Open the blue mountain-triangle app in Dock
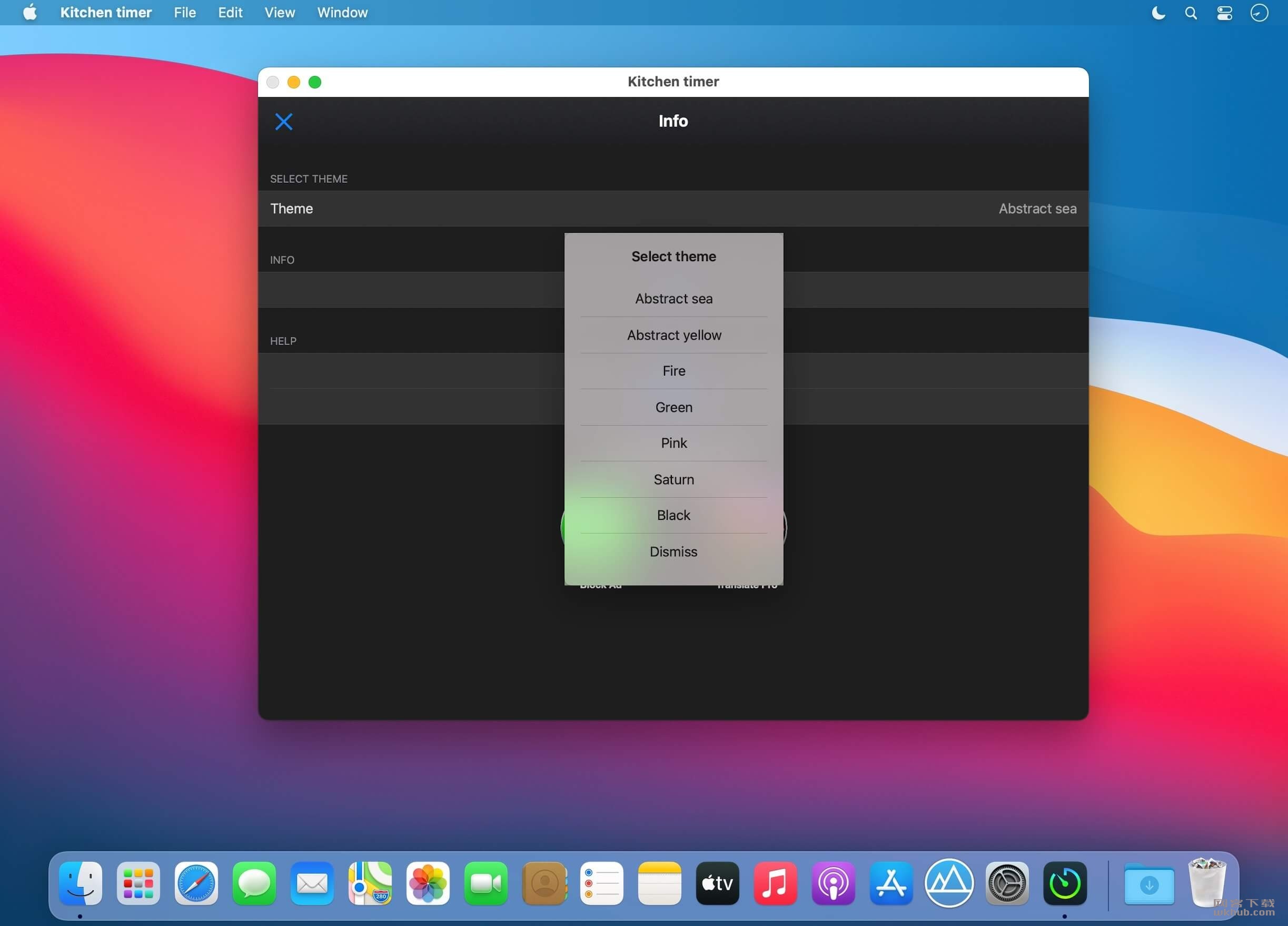This screenshot has width=1288, height=926. click(x=949, y=883)
